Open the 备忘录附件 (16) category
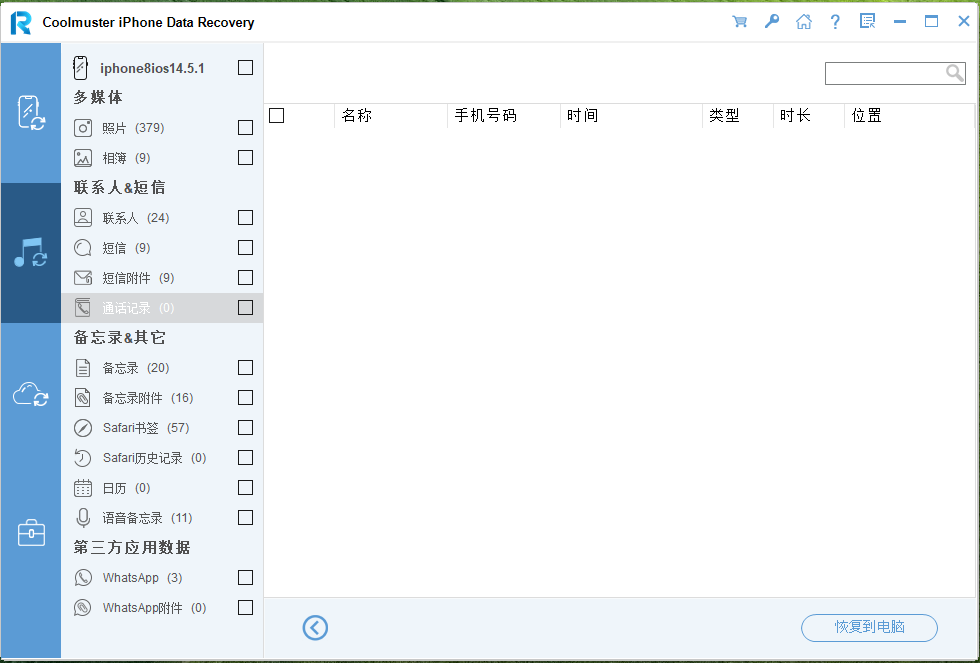Screen dimensions: 980x663 pyautogui.click(x=162, y=397)
